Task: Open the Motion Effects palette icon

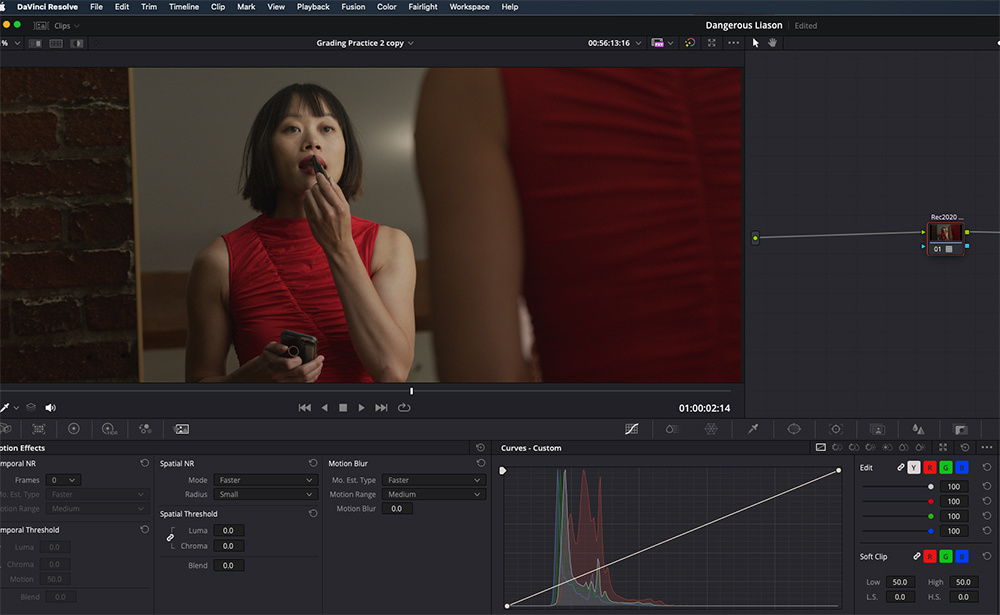Action: [182, 429]
